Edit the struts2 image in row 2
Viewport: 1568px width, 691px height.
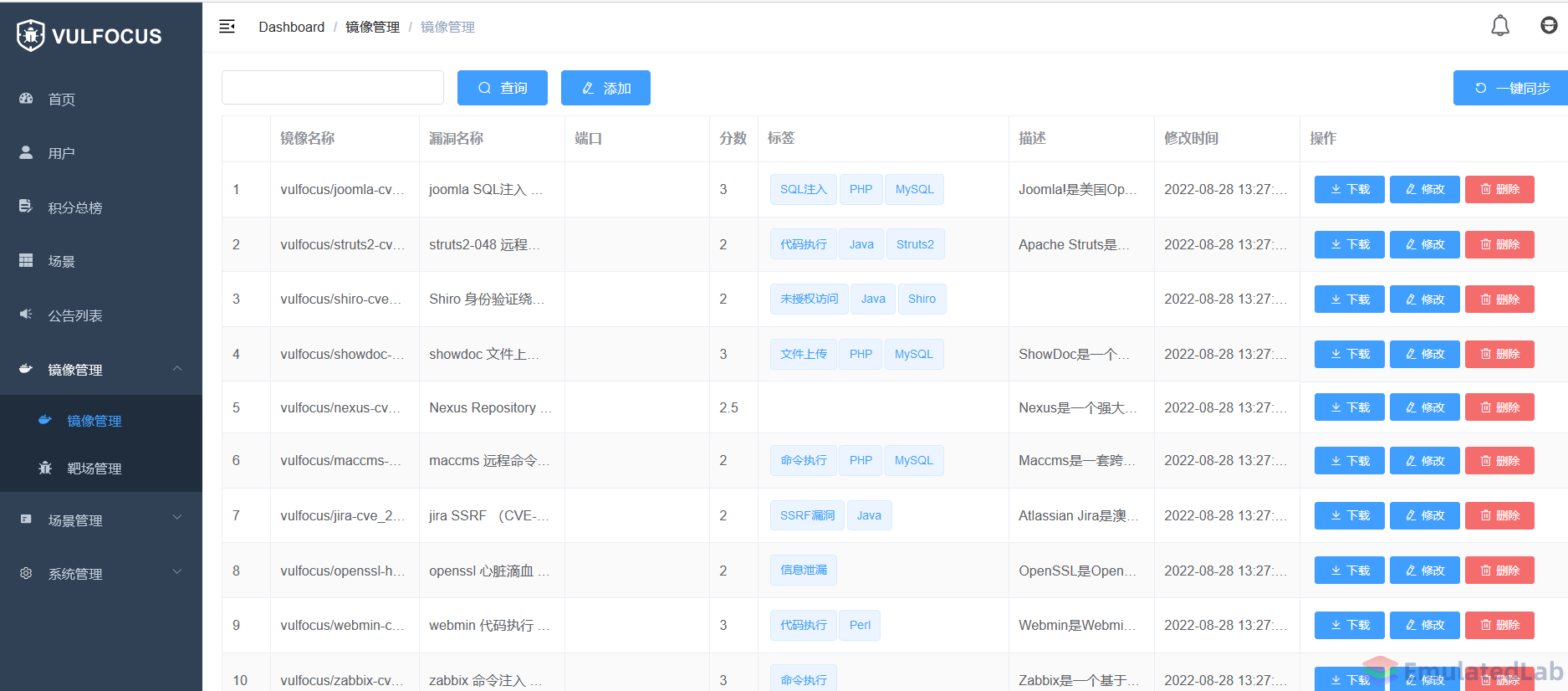[1425, 244]
